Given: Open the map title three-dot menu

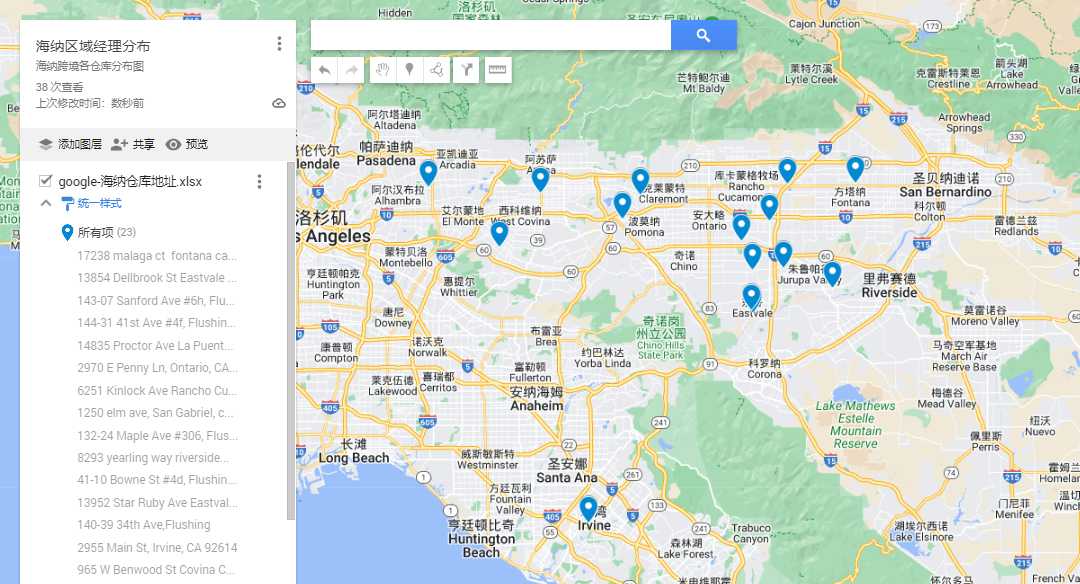Looking at the screenshot, I should pyautogui.click(x=279, y=44).
